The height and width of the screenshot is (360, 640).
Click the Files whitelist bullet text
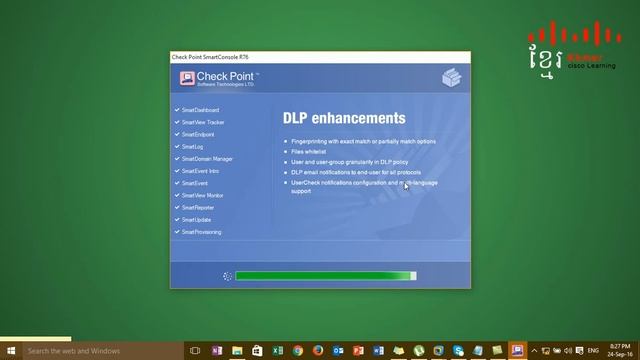[x=309, y=152]
